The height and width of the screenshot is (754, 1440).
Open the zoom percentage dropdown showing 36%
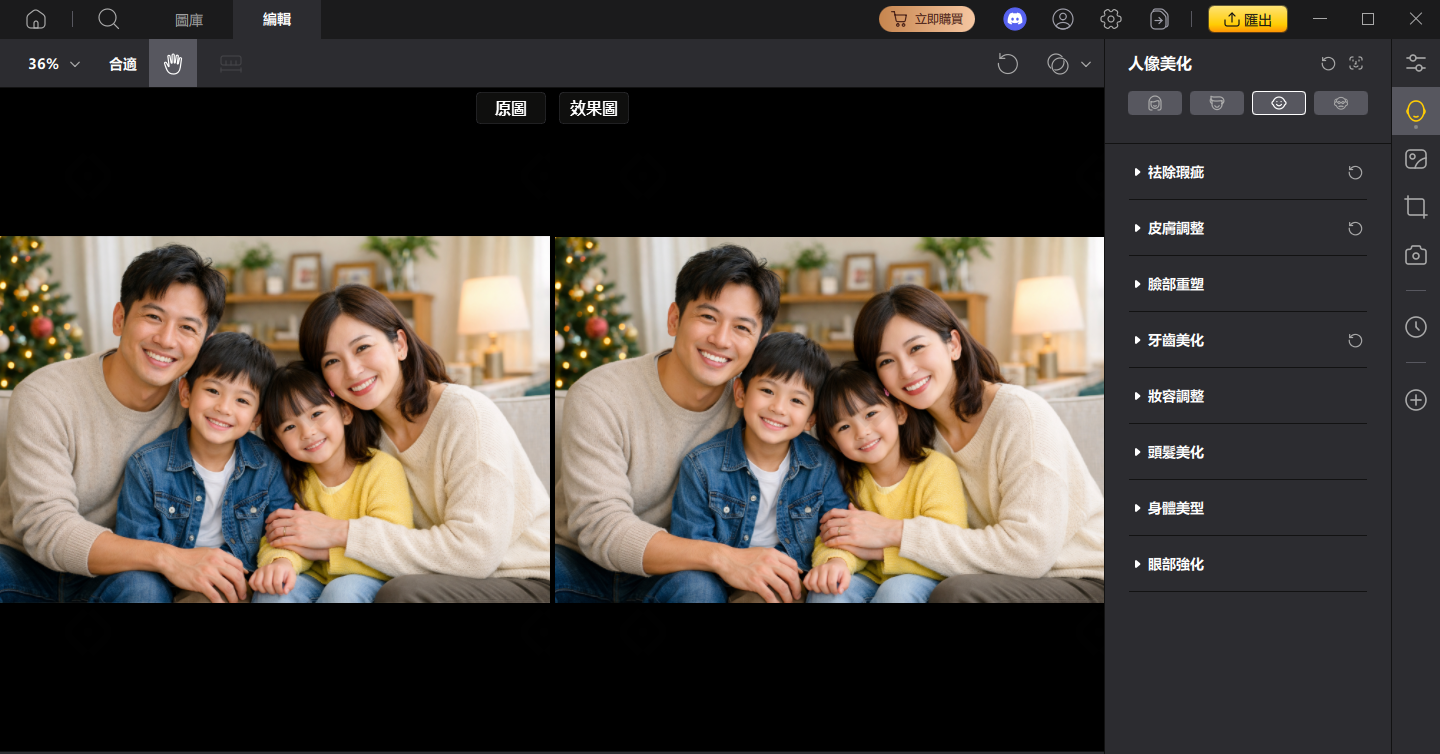pyautogui.click(x=50, y=63)
